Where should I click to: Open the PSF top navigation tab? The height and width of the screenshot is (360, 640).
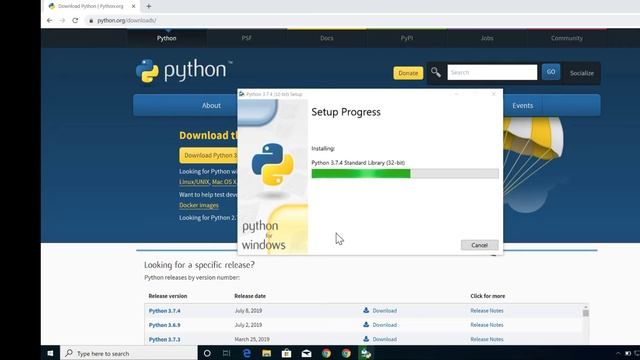pos(246,38)
